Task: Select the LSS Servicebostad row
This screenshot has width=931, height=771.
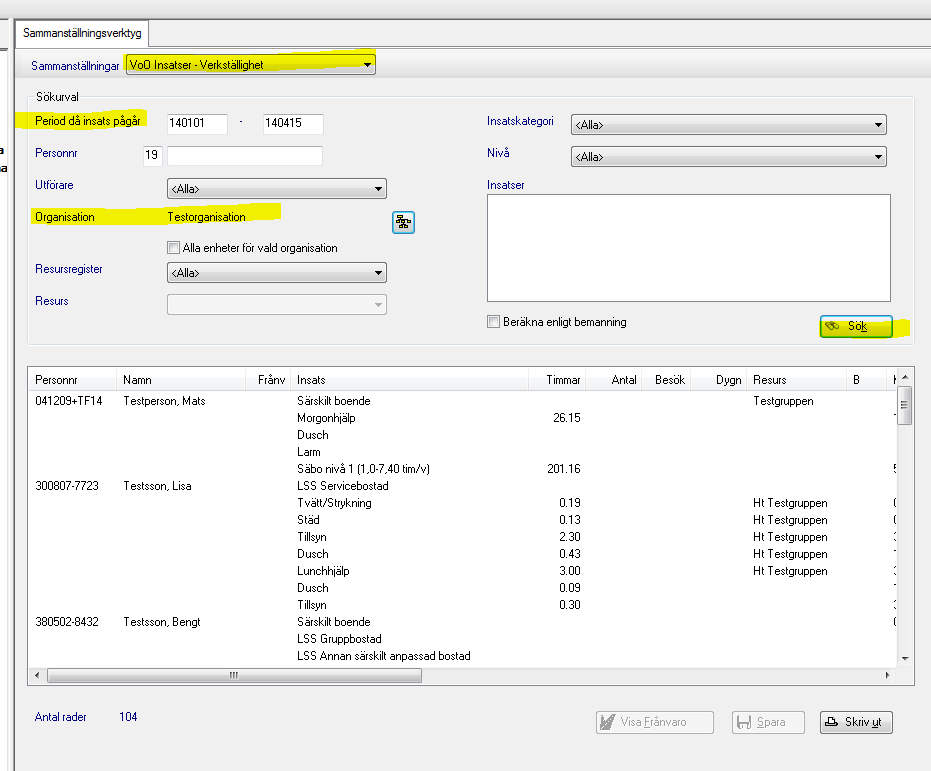Action: coord(463,486)
